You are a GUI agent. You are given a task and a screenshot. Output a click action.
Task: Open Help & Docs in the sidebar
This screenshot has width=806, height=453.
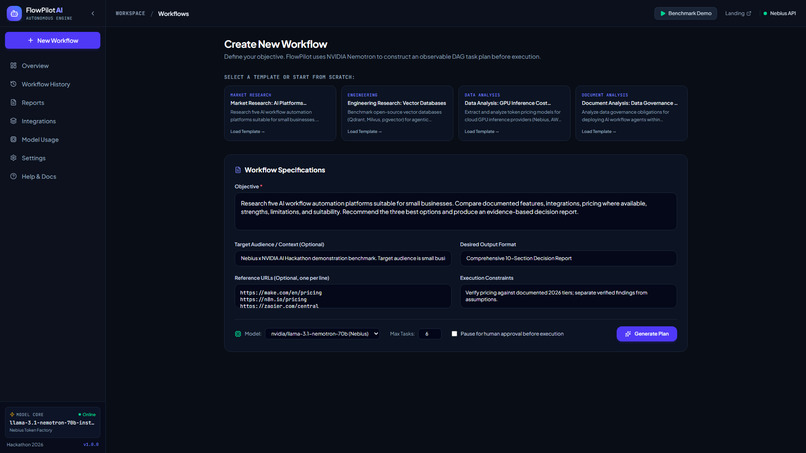tap(52, 177)
